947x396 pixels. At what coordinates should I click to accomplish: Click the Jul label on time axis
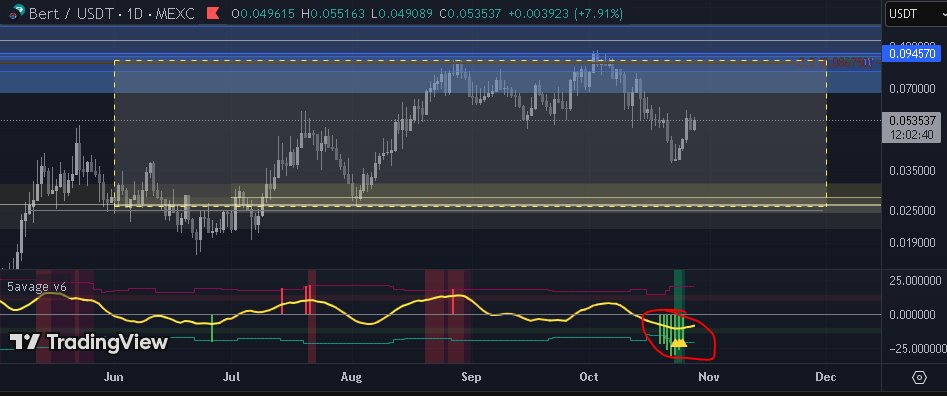(231, 377)
